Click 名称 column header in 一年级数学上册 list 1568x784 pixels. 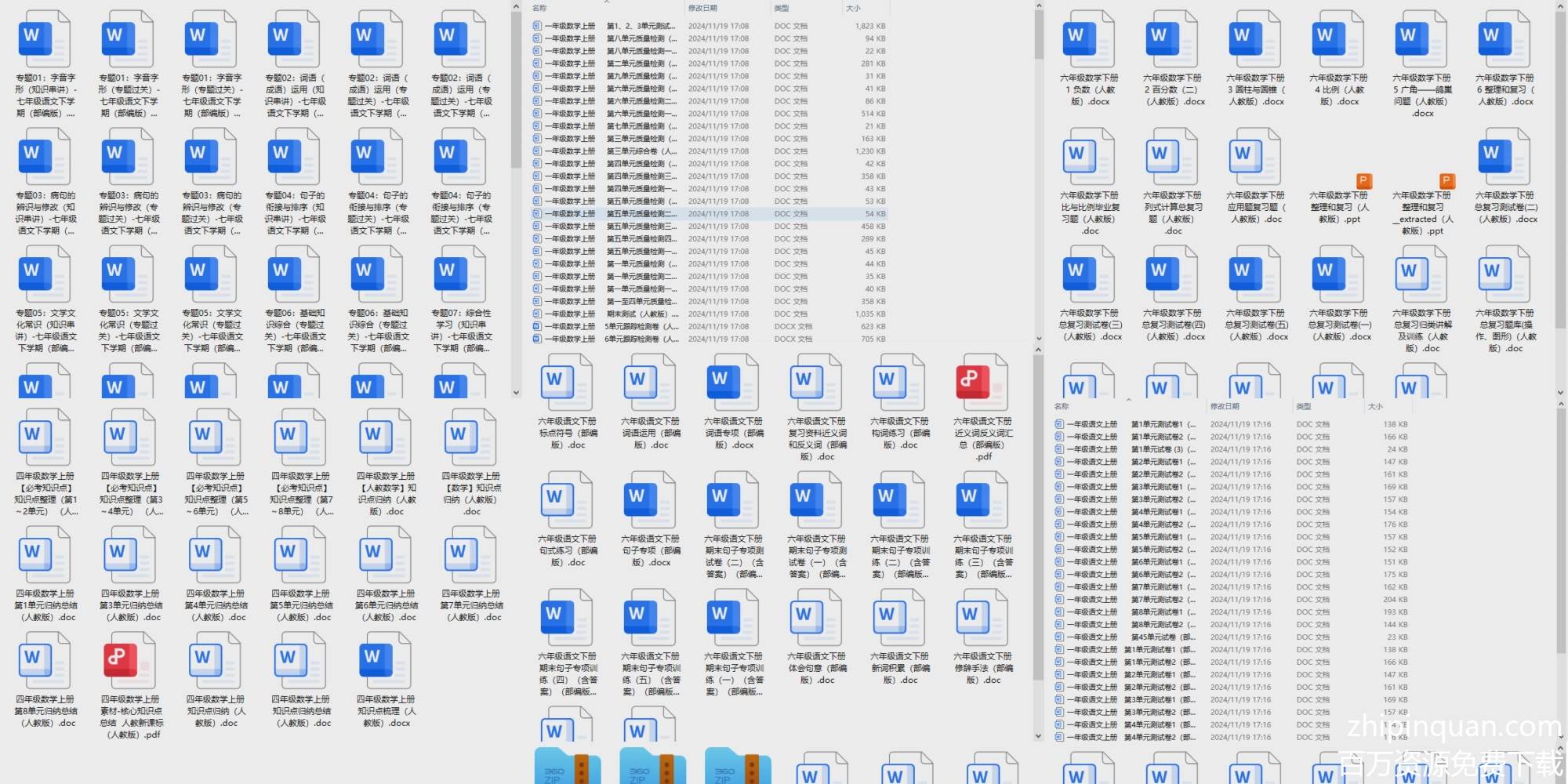click(539, 8)
